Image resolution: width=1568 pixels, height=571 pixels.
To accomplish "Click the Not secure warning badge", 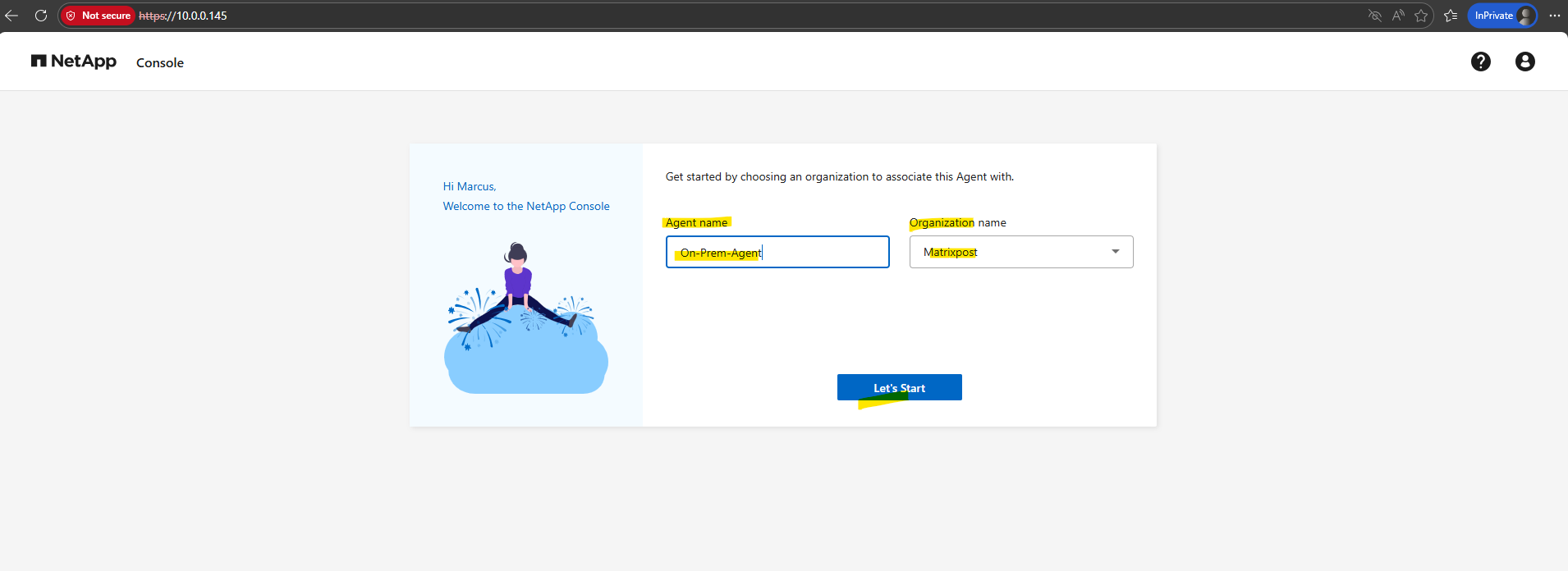I will click(x=98, y=16).
